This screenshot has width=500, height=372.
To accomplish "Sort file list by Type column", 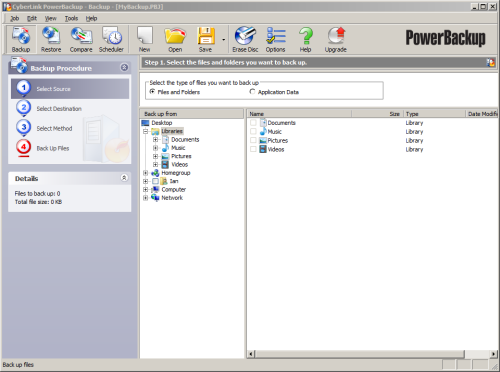I will [x=434, y=114].
